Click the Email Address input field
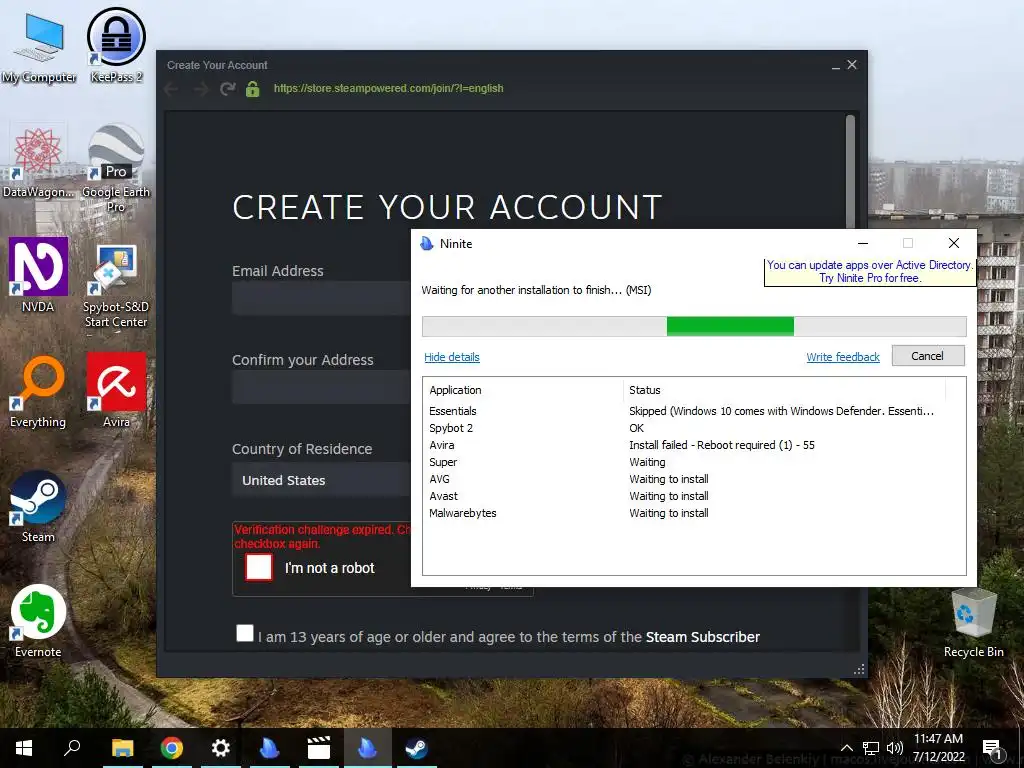1024x768 pixels. (x=322, y=298)
